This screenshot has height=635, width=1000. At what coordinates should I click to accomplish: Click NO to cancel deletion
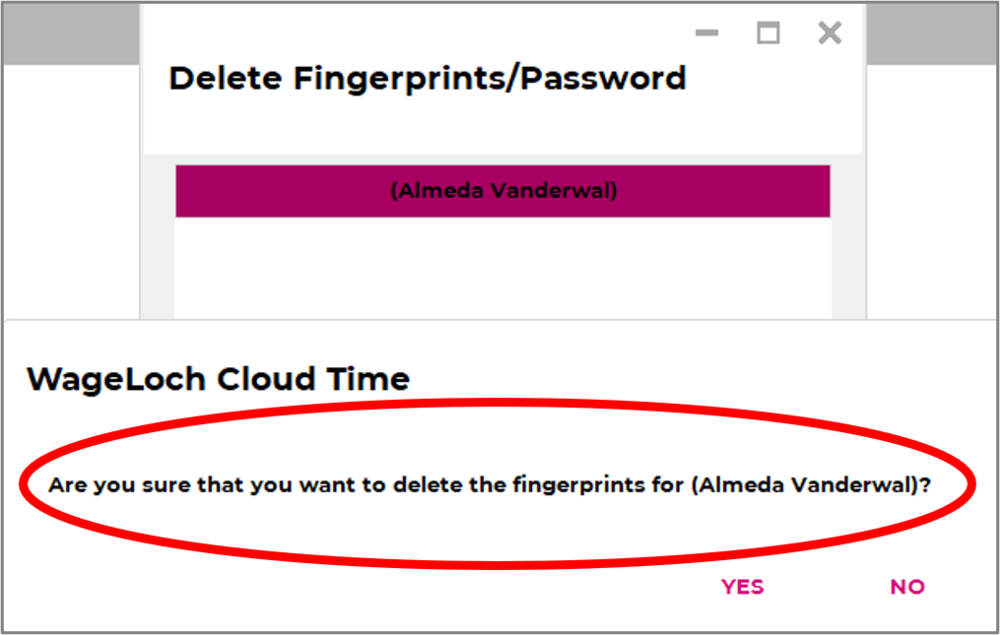point(906,587)
